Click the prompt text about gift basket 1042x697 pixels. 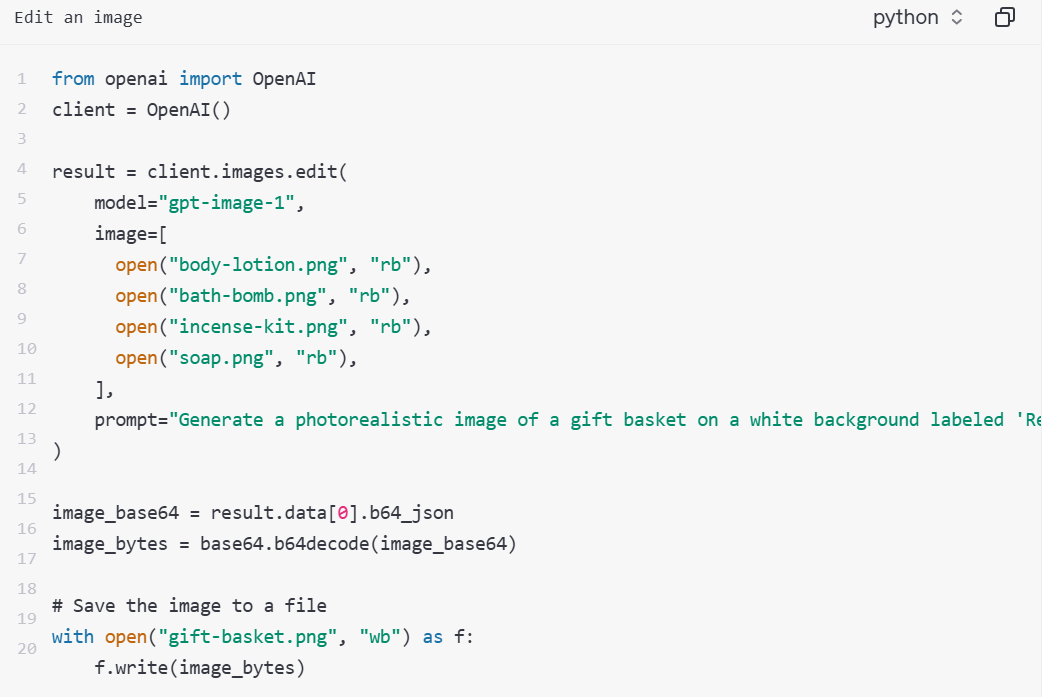[x=605, y=420]
